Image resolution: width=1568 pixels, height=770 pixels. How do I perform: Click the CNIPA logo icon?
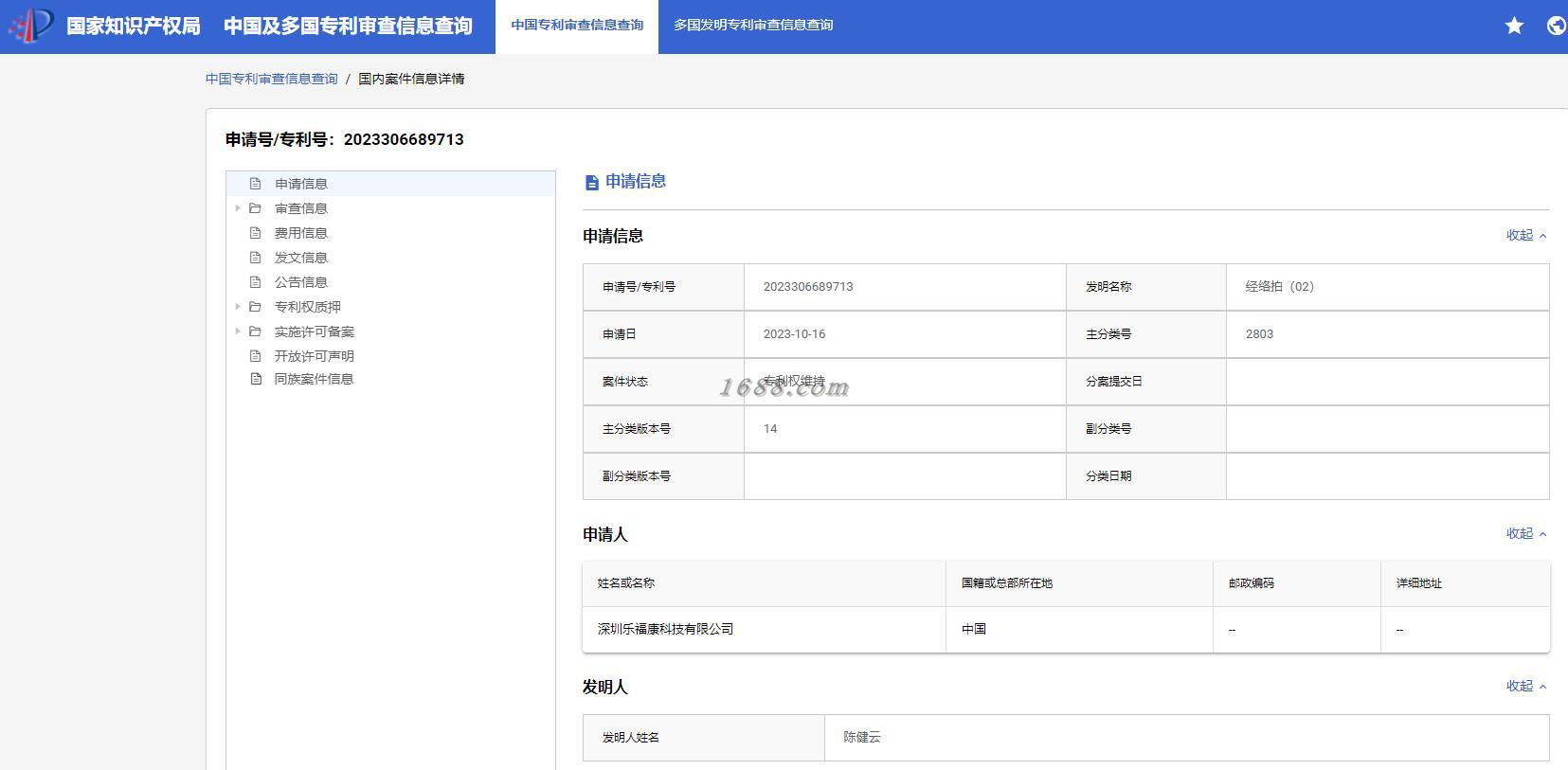[x=31, y=26]
